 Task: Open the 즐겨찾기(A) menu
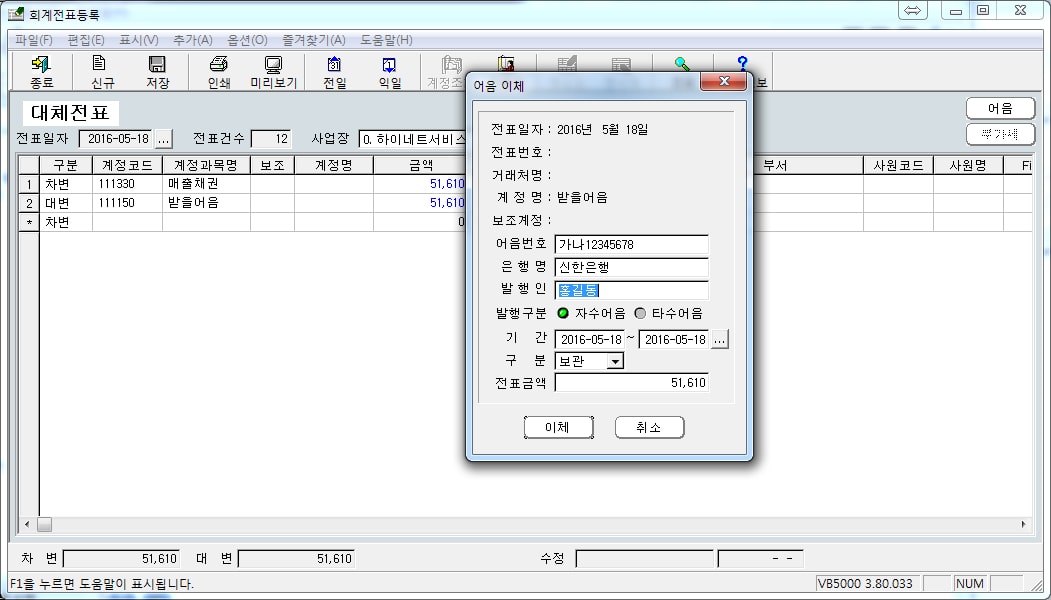tap(312, 40)
